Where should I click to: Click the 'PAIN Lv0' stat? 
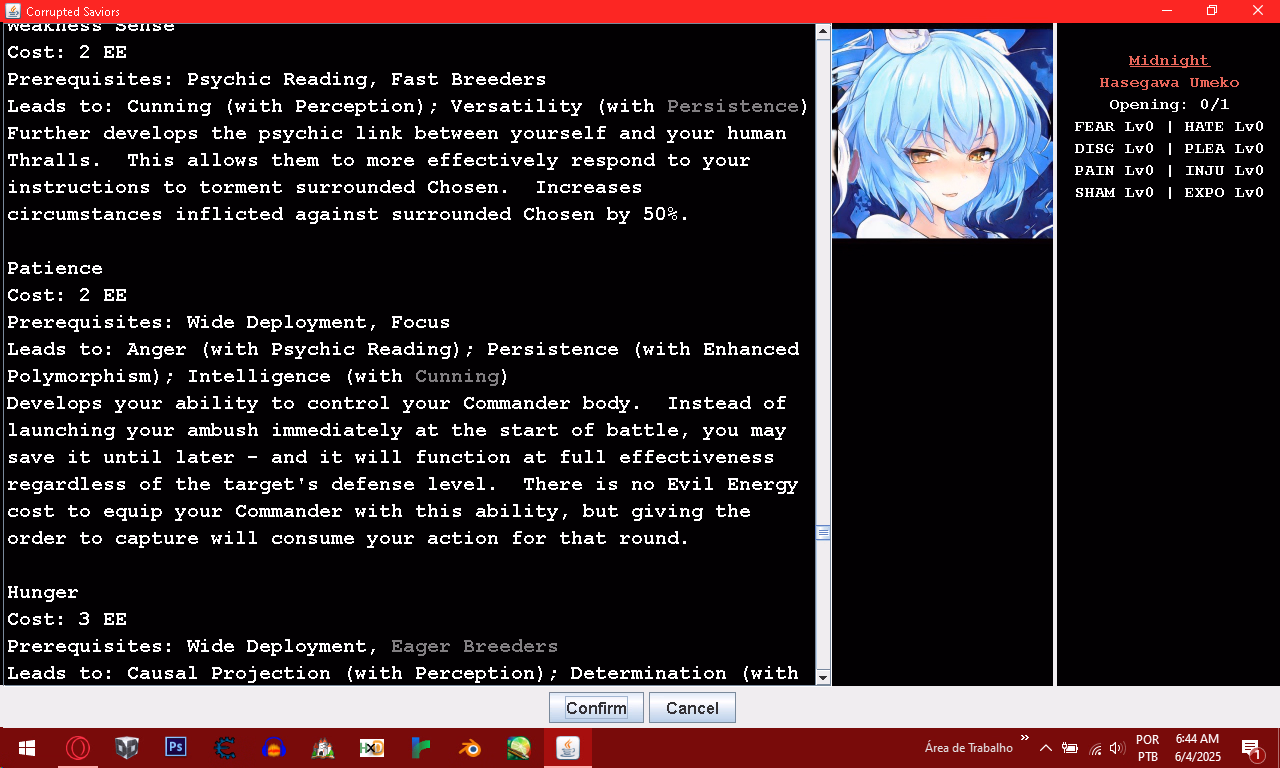[1114, 170]
